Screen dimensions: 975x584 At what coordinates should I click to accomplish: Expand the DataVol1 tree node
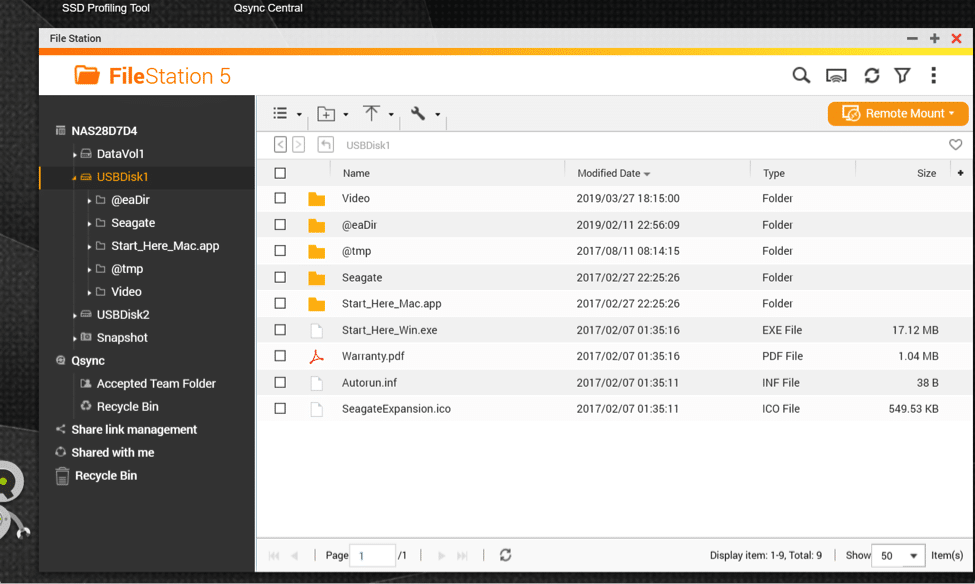[75, 155]
